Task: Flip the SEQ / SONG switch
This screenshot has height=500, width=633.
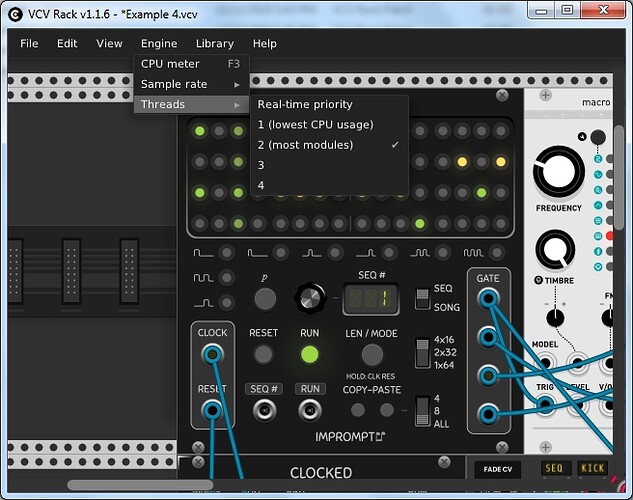Action: pyautogui.click(x=423, y=299)
